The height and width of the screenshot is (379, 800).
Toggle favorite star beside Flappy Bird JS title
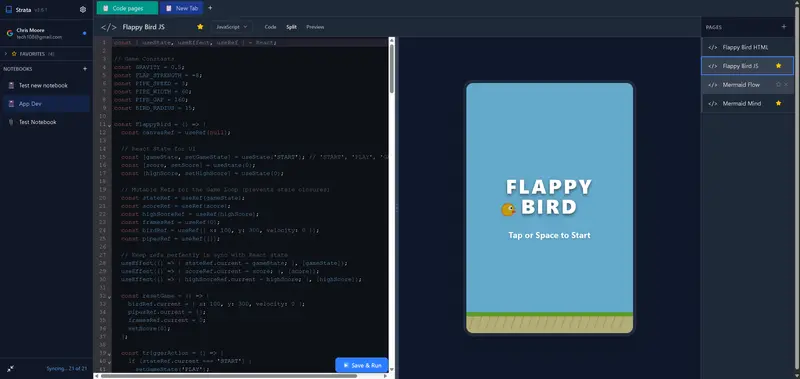200,27
